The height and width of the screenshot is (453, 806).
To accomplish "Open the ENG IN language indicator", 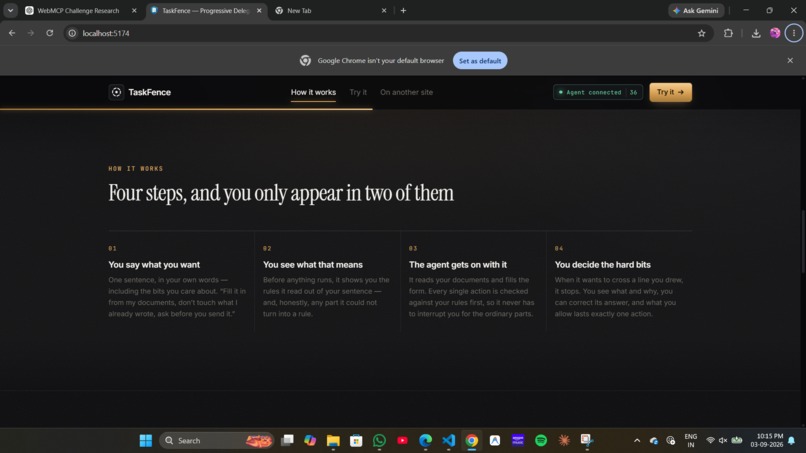I will (691, 440).
